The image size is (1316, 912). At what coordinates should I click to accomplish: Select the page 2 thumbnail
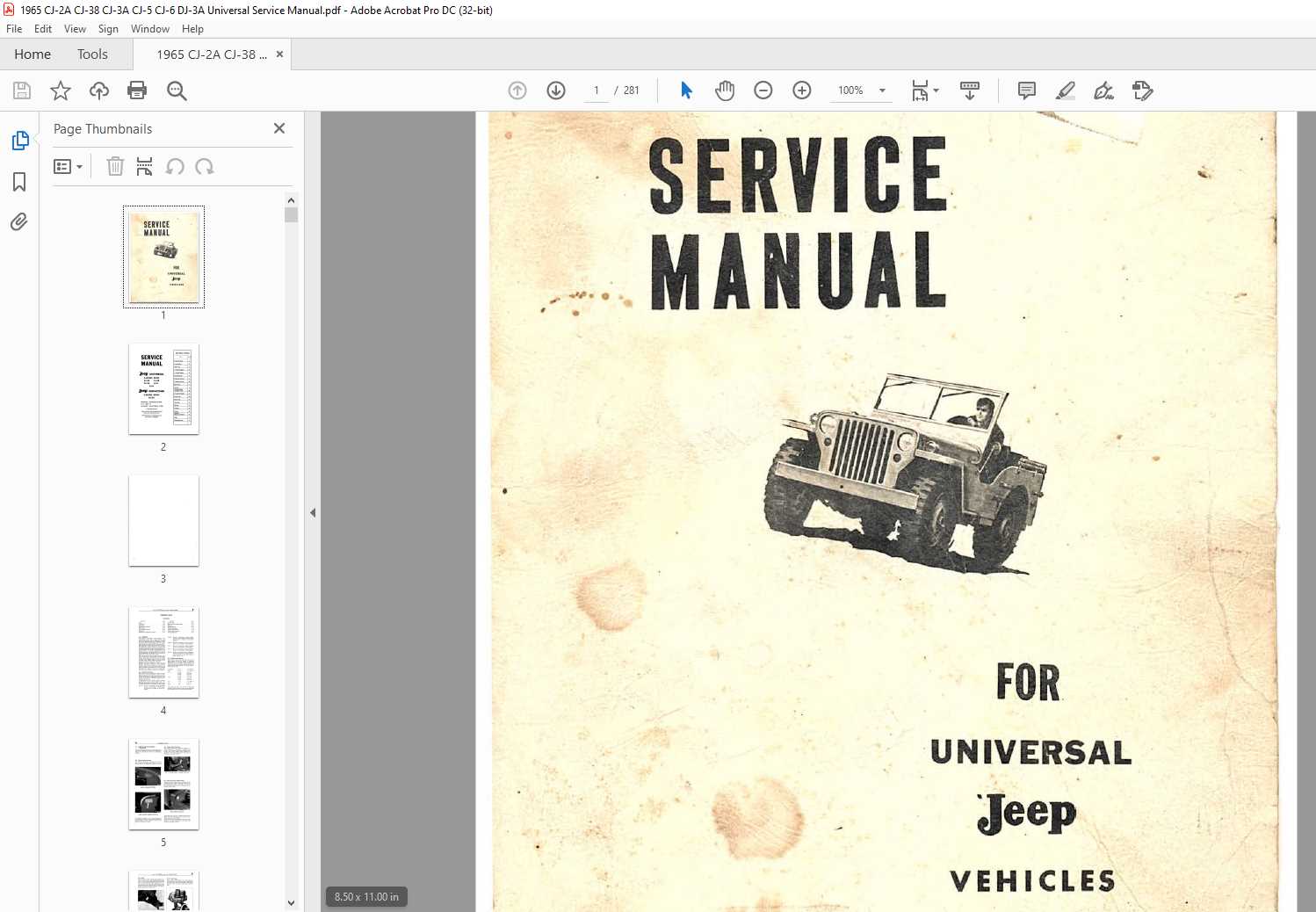point(163,389)
